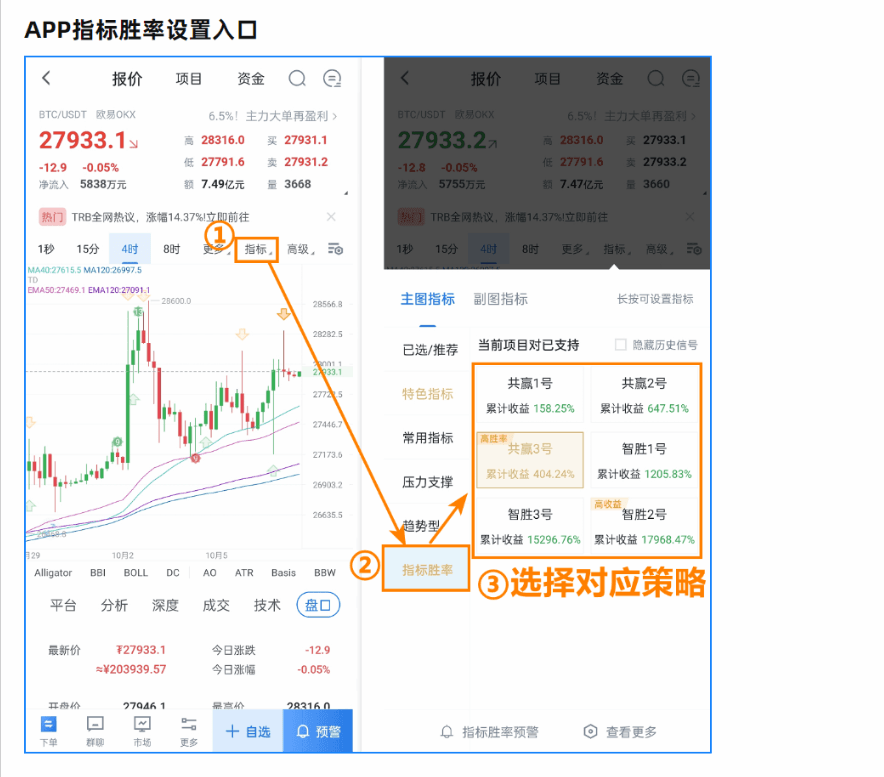Open 深度 section tab

(x=165, y=605)
